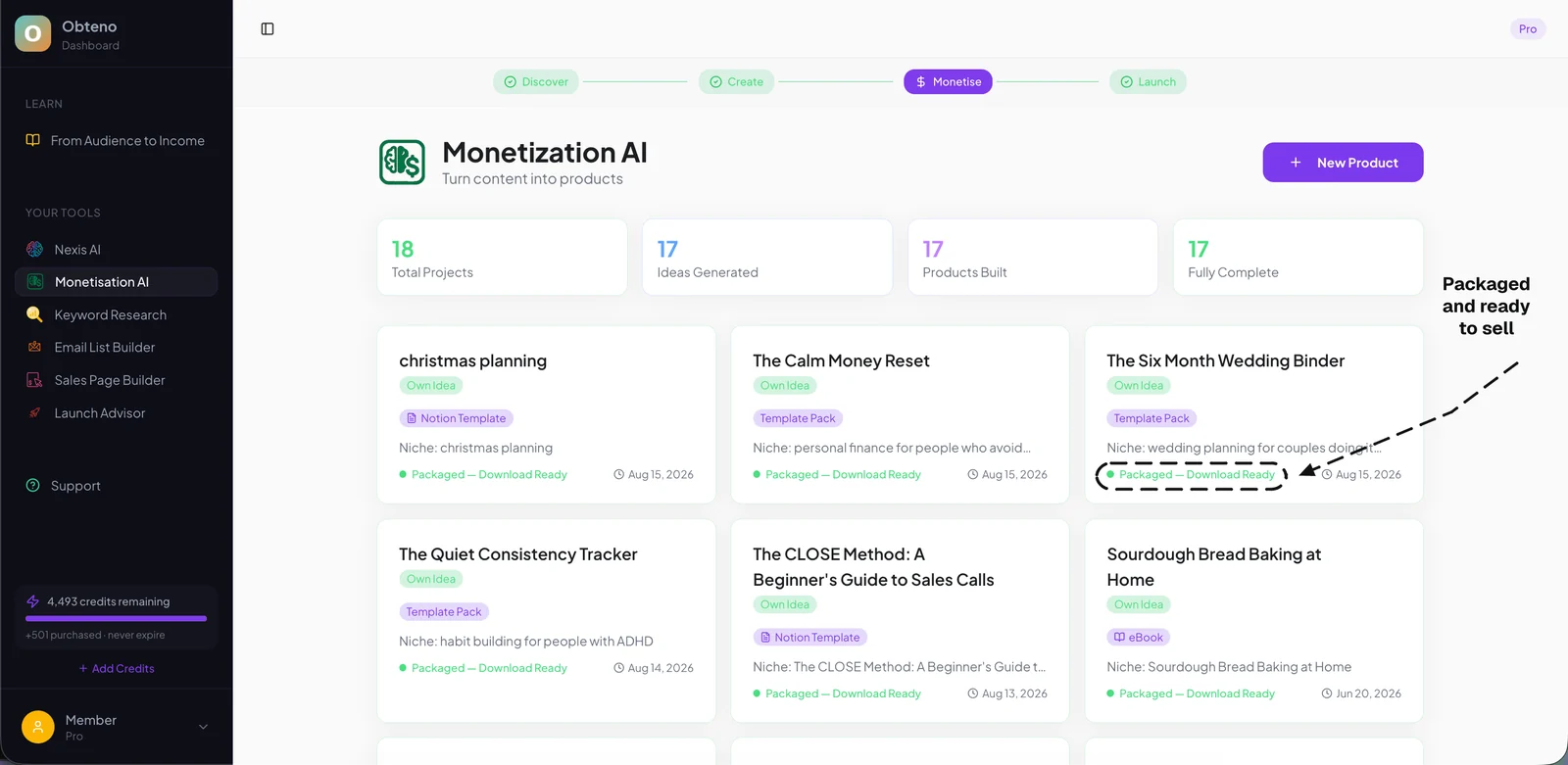The image size is (1568, 765).
Task: Go to the Create step
Action: (737, 82)
